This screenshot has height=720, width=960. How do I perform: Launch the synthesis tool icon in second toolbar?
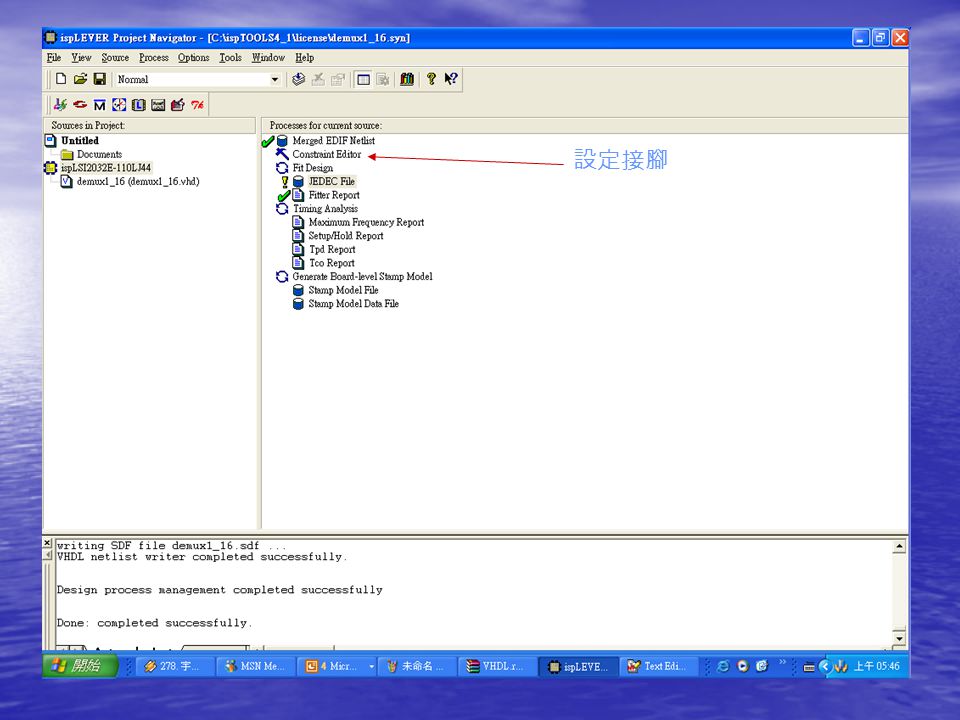(x=60, y=105)
